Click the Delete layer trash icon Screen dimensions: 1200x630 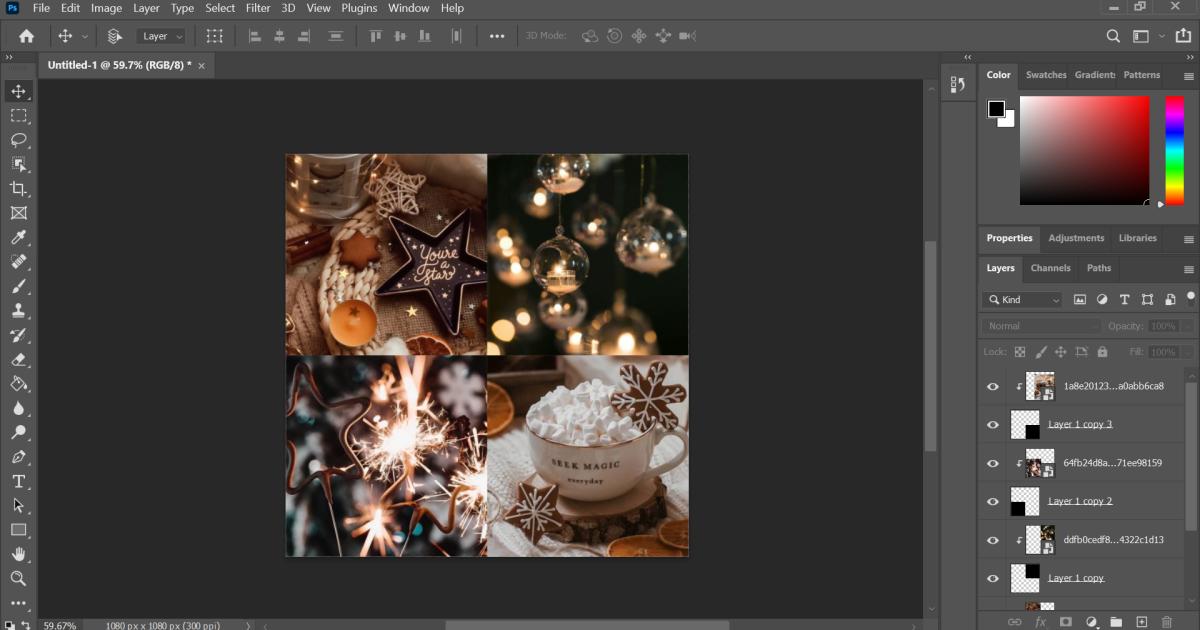1167,622
